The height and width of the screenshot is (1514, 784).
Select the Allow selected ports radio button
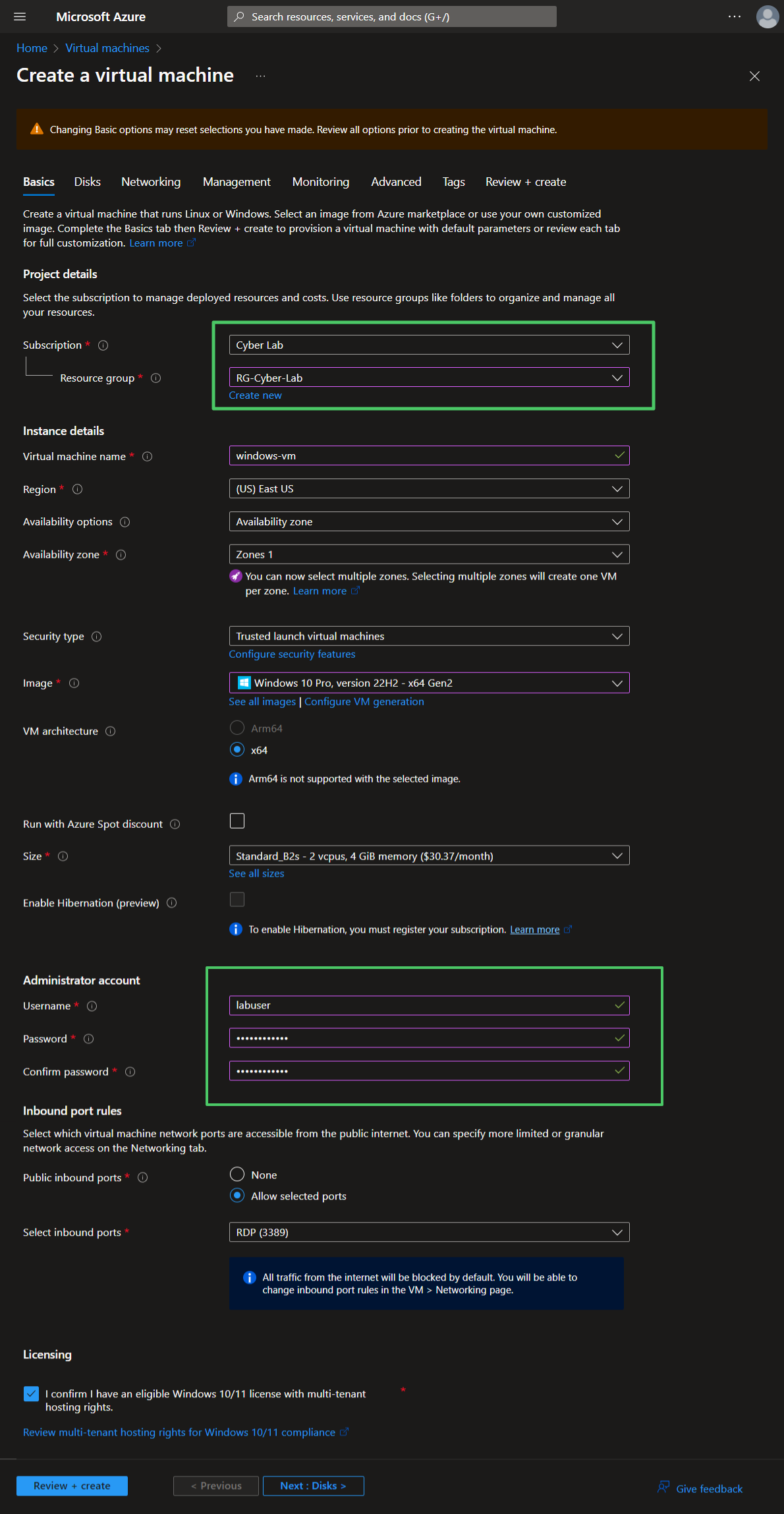pos(237,1196)
